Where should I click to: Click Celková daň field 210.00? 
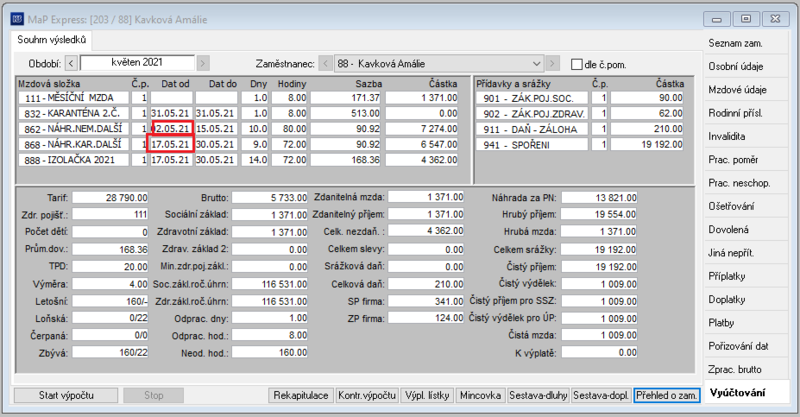click(x=426, y=284)
